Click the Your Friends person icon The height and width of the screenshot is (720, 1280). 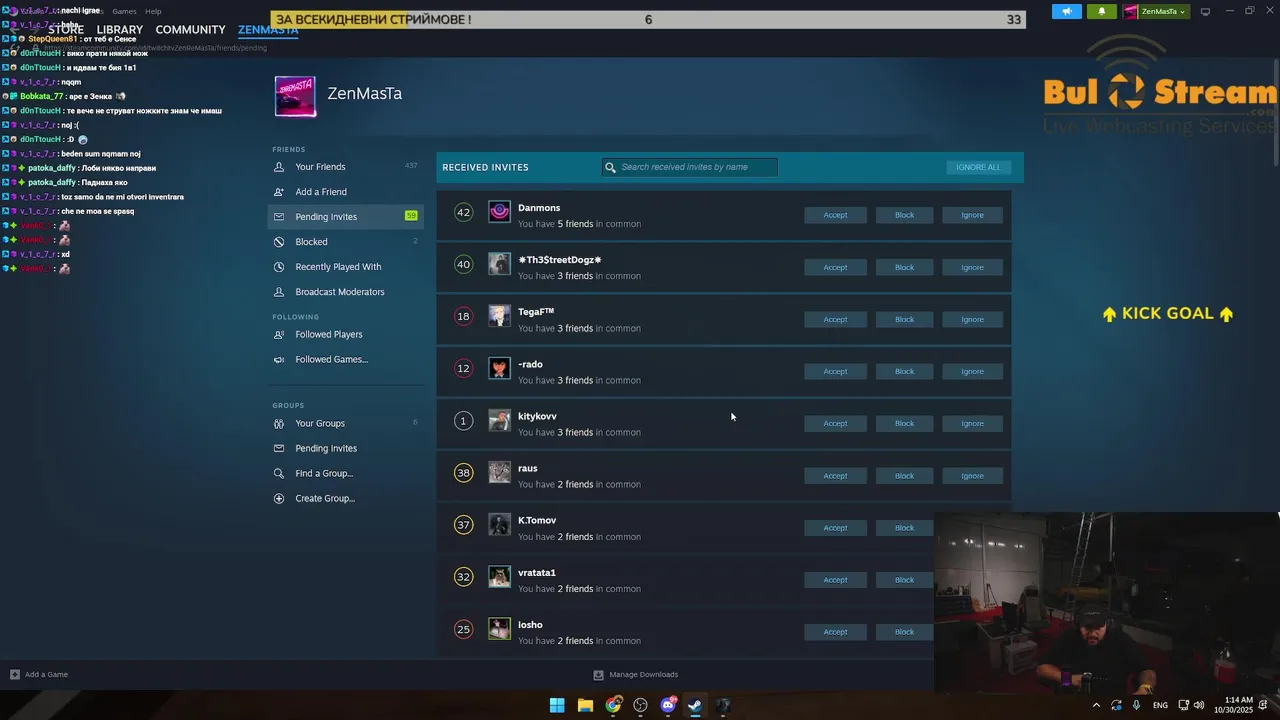point(279,167)
